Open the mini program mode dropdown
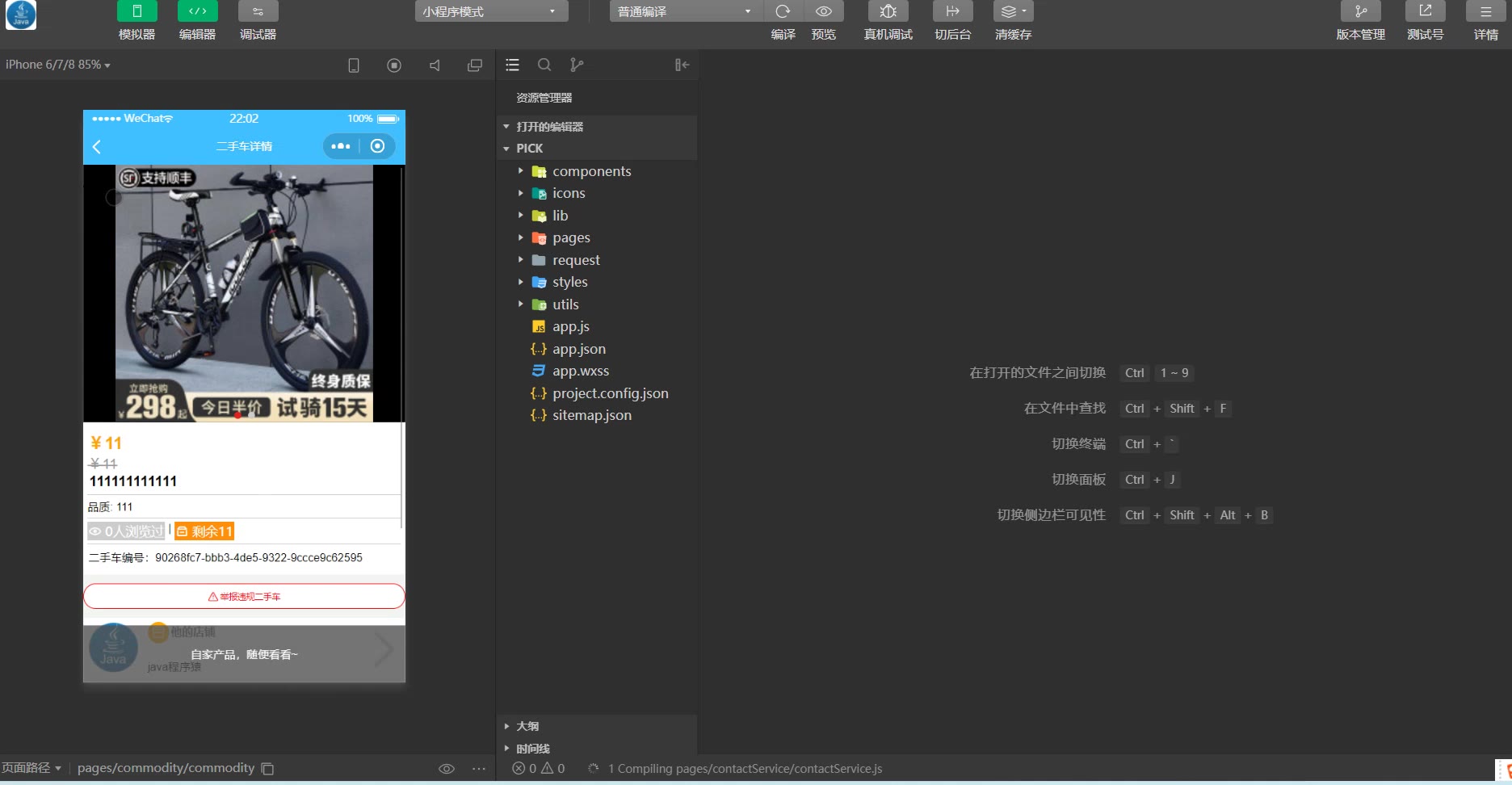1512x785 pixels. (x=491, y=11)
